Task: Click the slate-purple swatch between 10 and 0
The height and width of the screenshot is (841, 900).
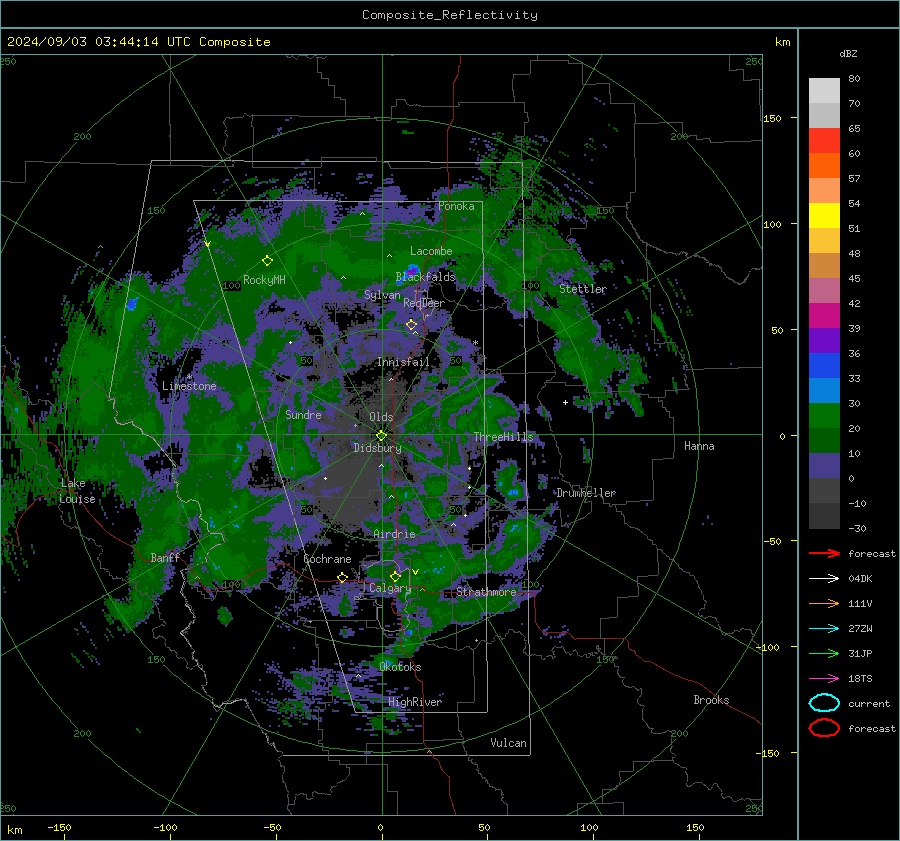Action: pos(824,466)
